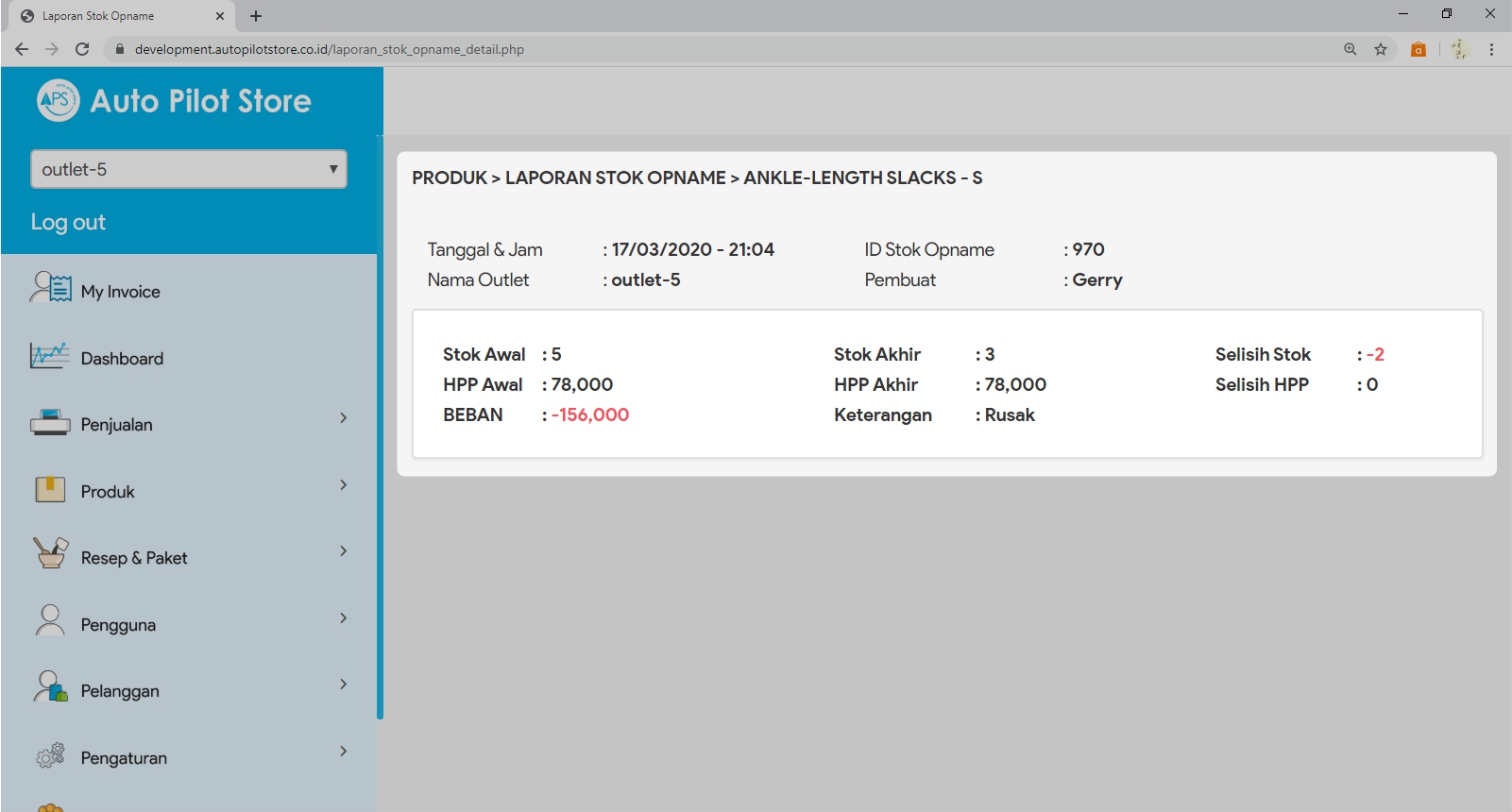Viewport: 1512px width, 812px height.
Task: Expand the Produk submenu chevron
Action: click(x=343, y=484)
